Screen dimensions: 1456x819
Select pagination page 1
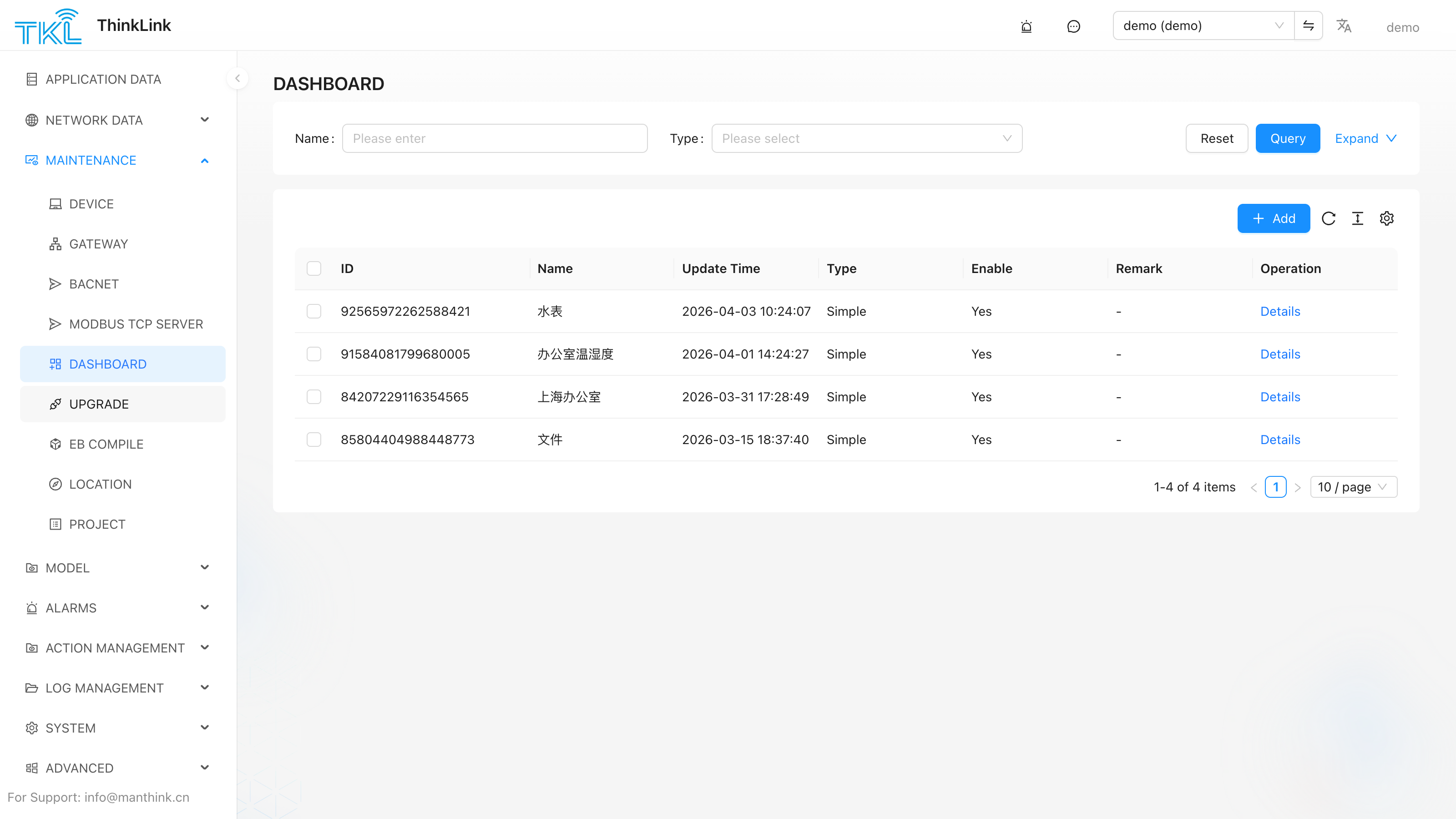[x=1276, y=487]
